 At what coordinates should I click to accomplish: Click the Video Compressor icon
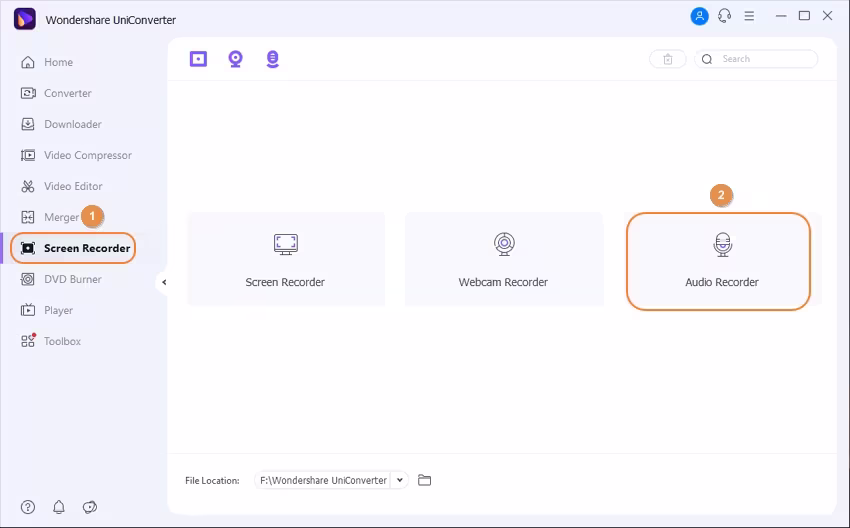[28, 155]
